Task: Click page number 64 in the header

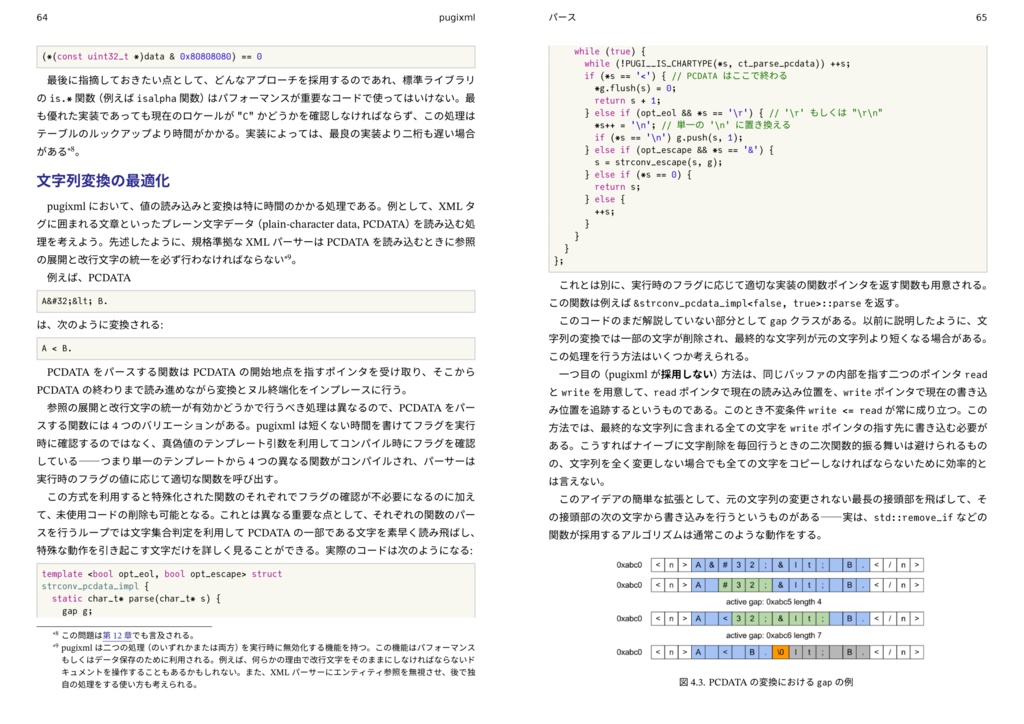Action: coord(42,18)
